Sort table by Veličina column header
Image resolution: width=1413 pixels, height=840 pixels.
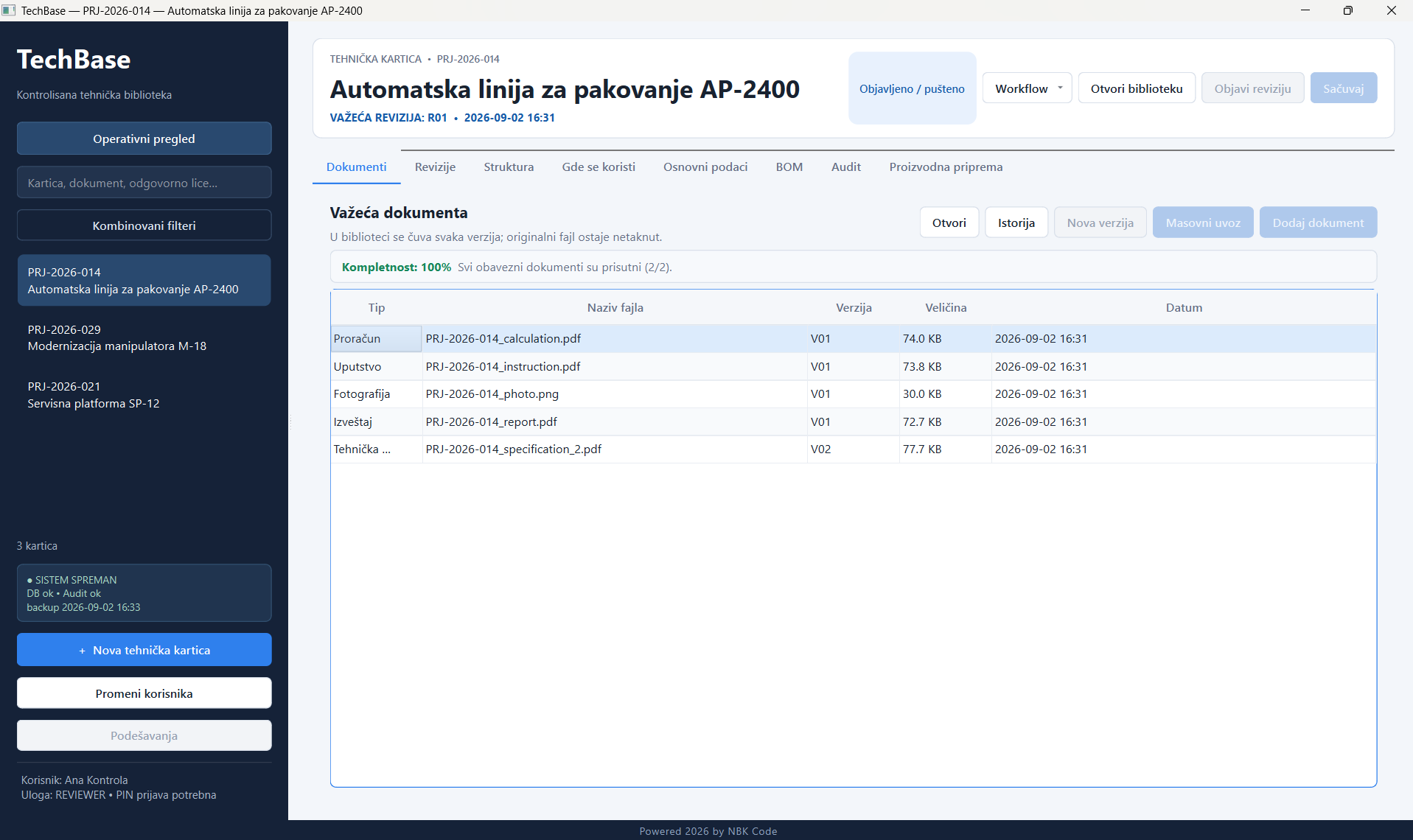pyautogui.click(x=946, y=308)
